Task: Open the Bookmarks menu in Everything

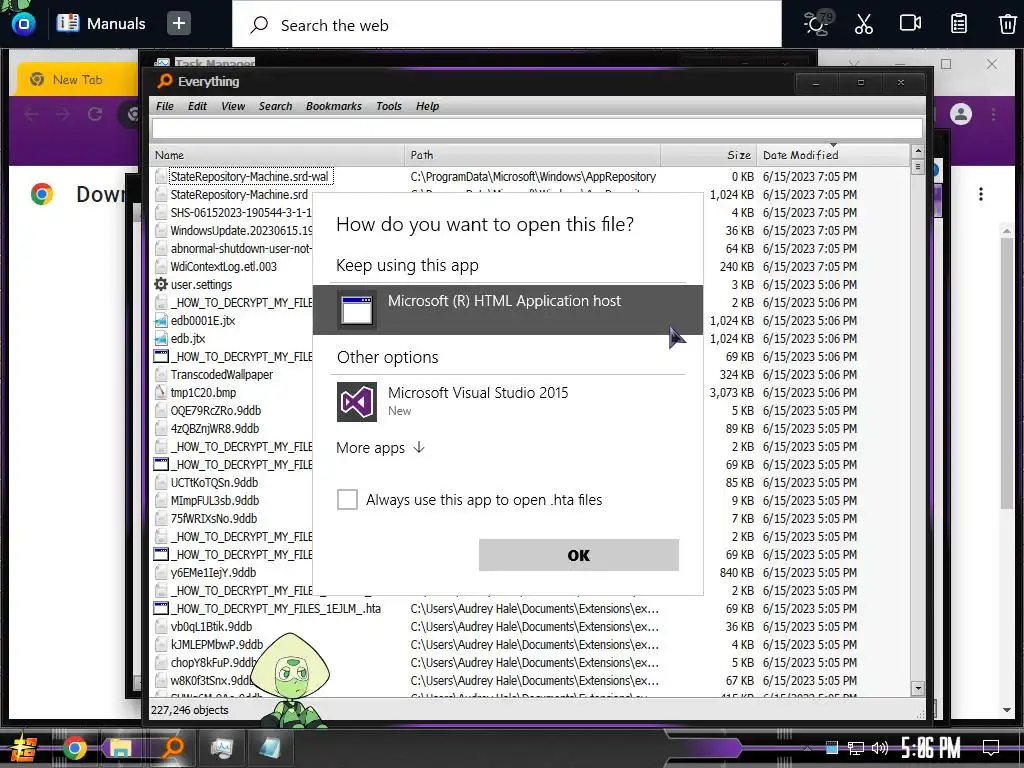Action: 333,106
